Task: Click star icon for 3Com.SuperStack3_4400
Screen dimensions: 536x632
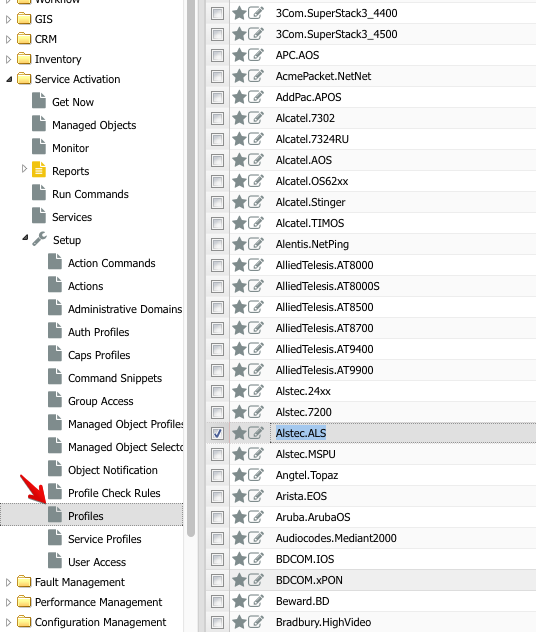Action: pos(239,13)
